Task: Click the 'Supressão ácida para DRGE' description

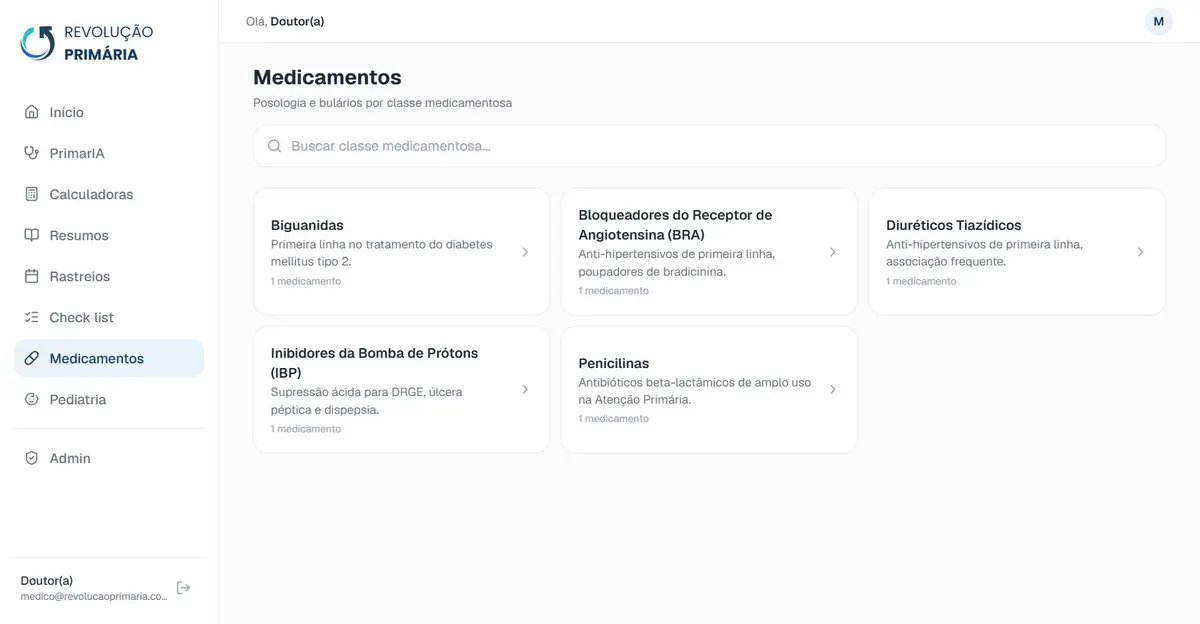Action: coord(367,400)
